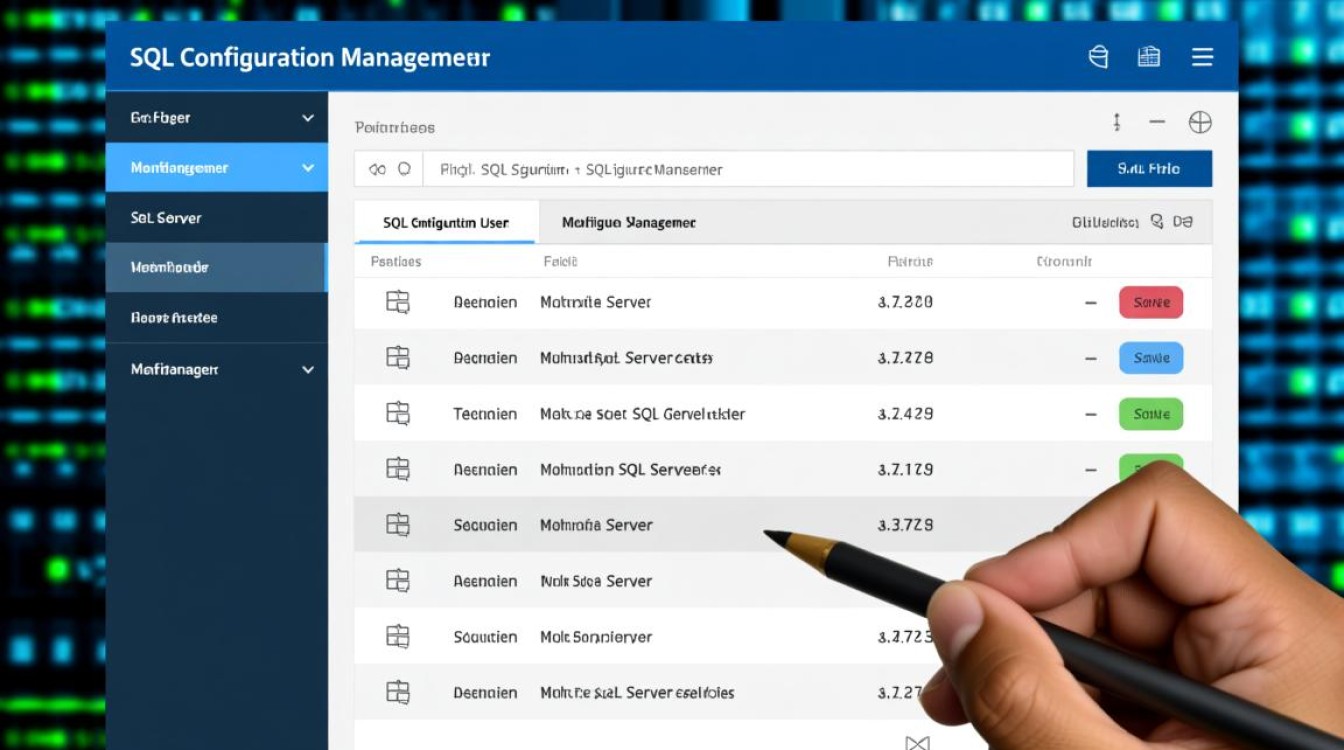
Task: Select SQL Server in the left sidebar
Action: point(166,218)
